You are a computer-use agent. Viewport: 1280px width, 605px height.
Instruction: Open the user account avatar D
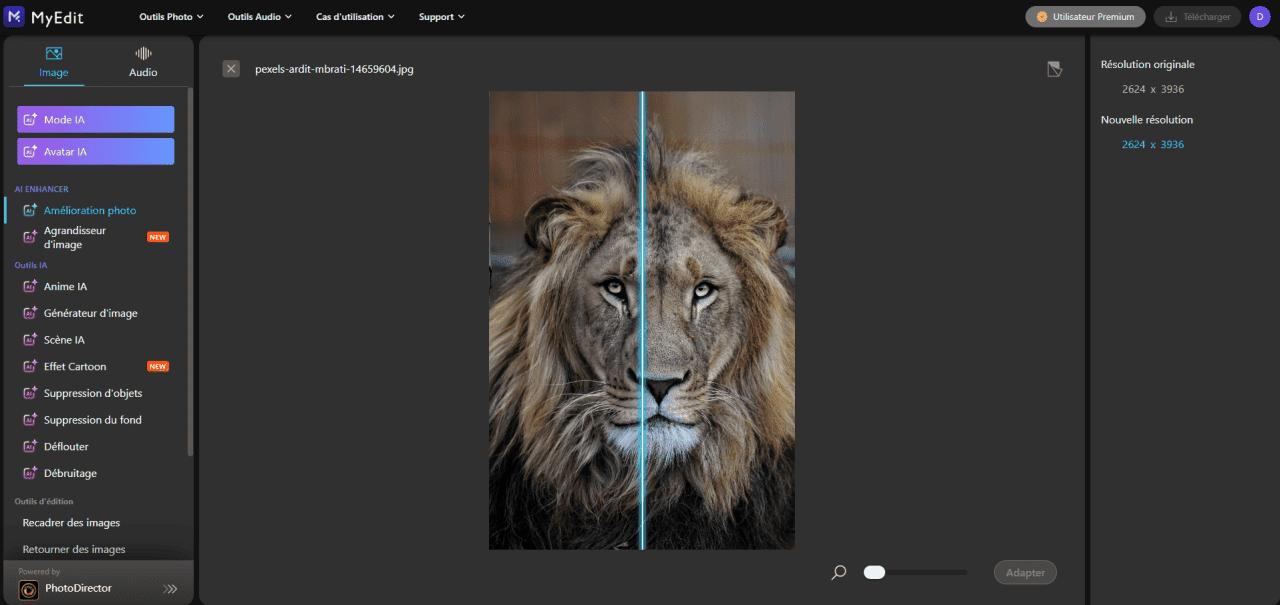click(1258, 16)
